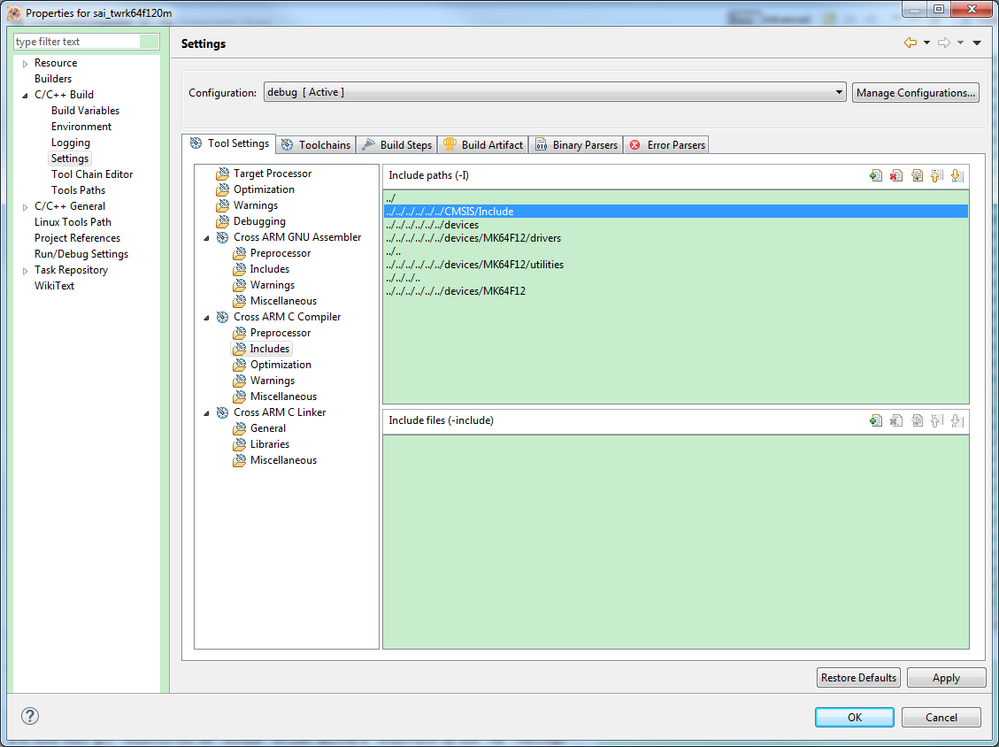Open WikiText page
Screen dimensions: 999x747
(x=54, y=286)
